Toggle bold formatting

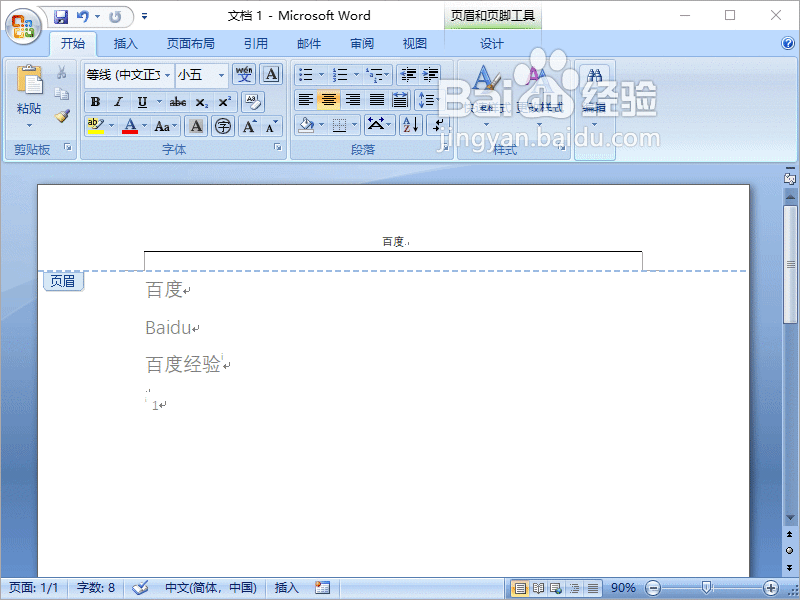(x=95, y=102)
